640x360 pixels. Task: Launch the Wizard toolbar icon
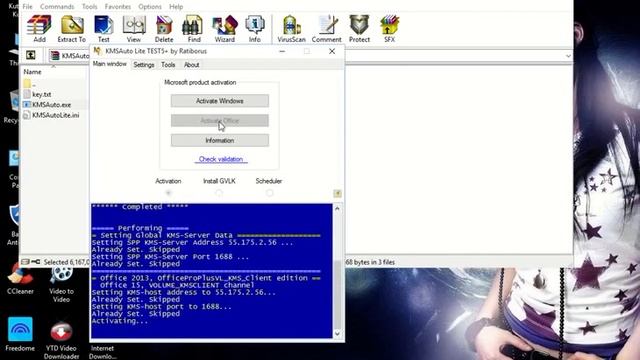point(224,29)
